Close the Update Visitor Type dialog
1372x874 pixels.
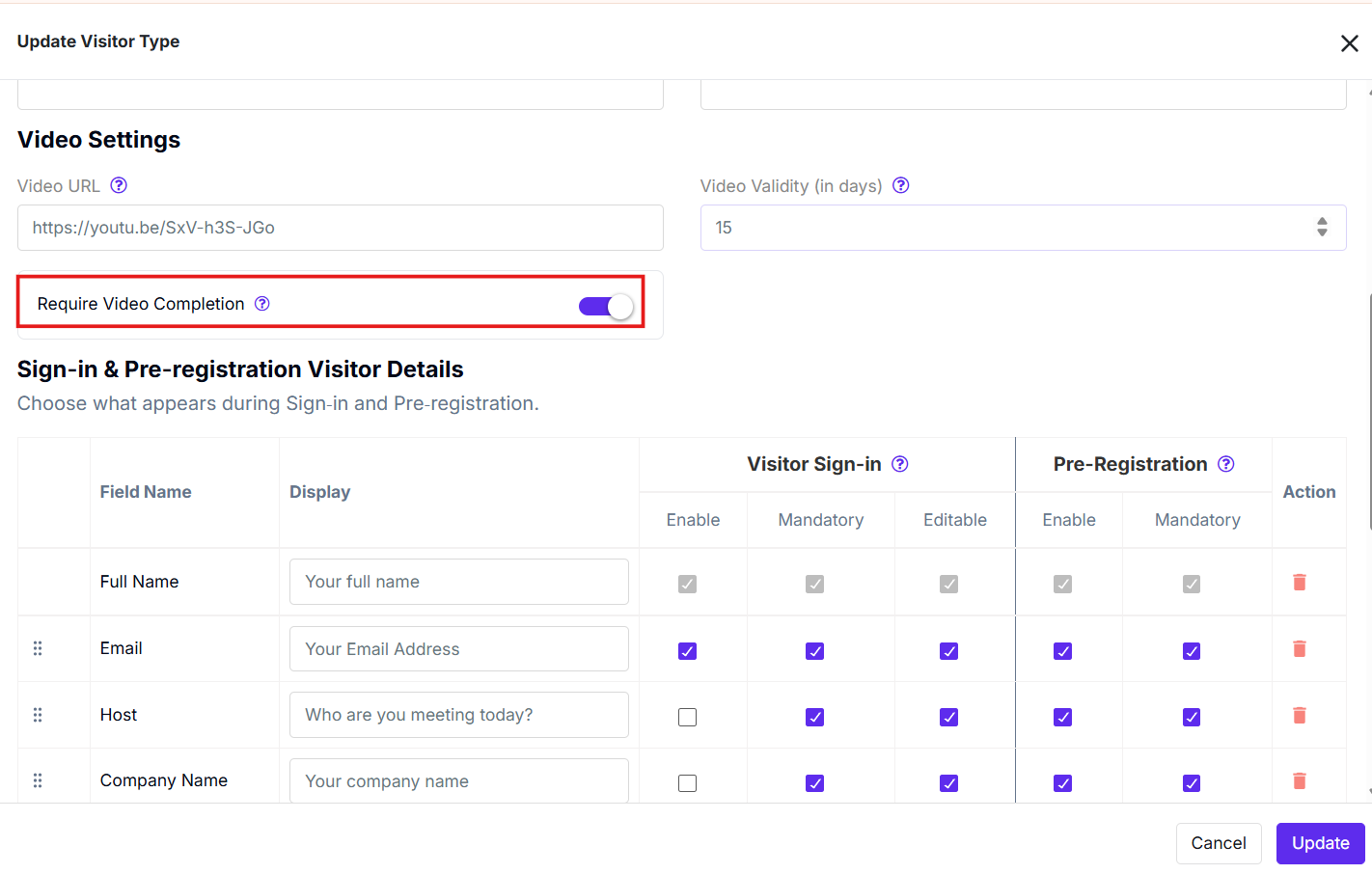coord(1350,43)
